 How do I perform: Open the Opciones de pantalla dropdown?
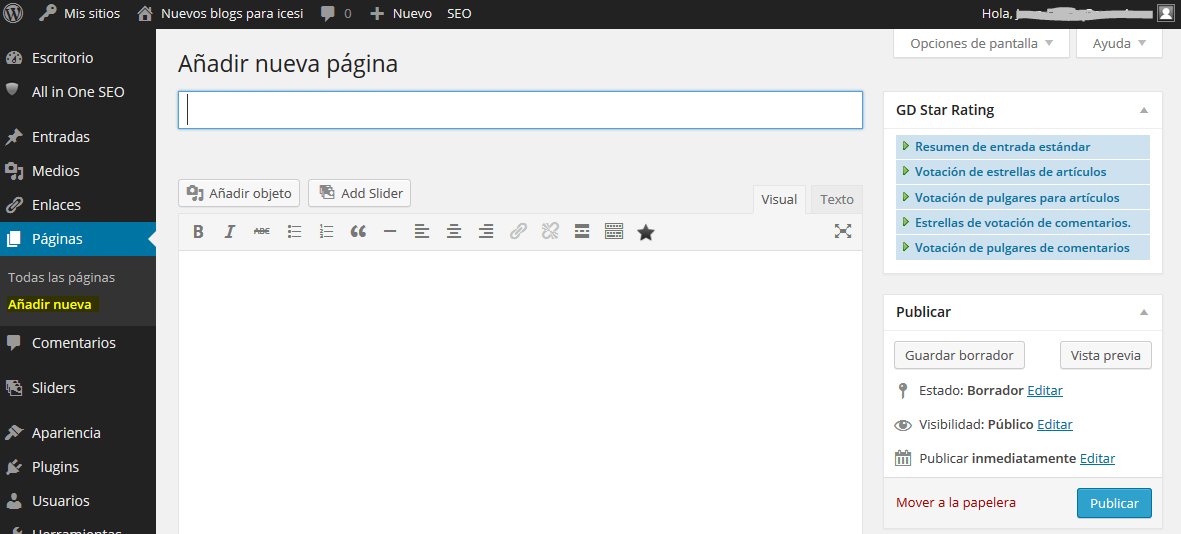tap(981, 44)
